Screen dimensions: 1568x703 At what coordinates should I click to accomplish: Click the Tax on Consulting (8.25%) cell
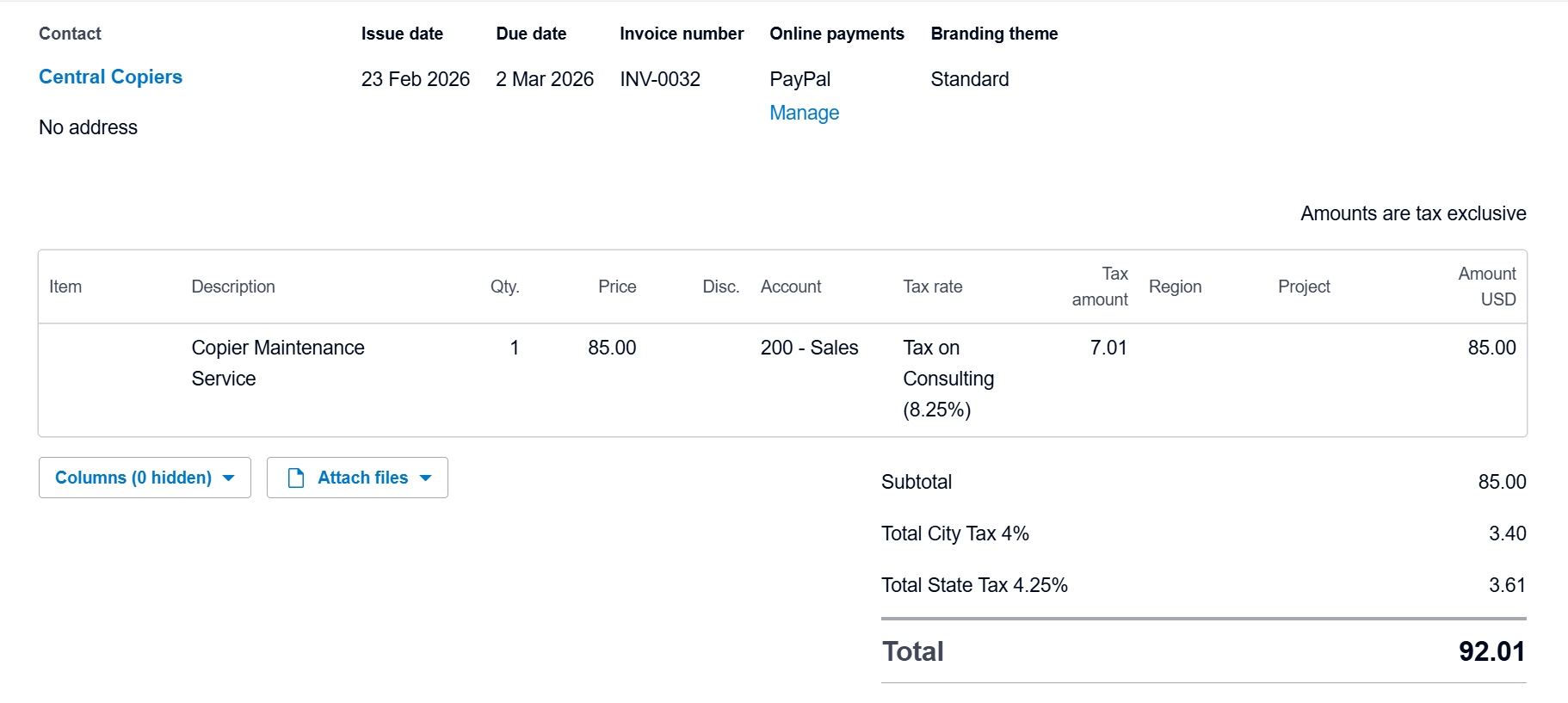(x=948, y=379)
